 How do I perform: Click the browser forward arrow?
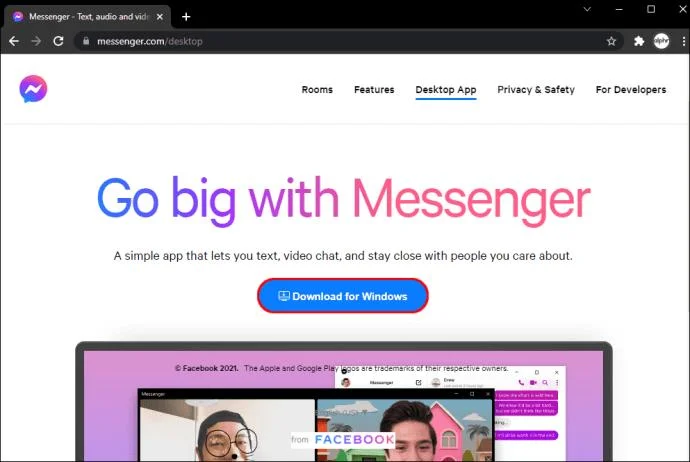(x=36, y=41)
